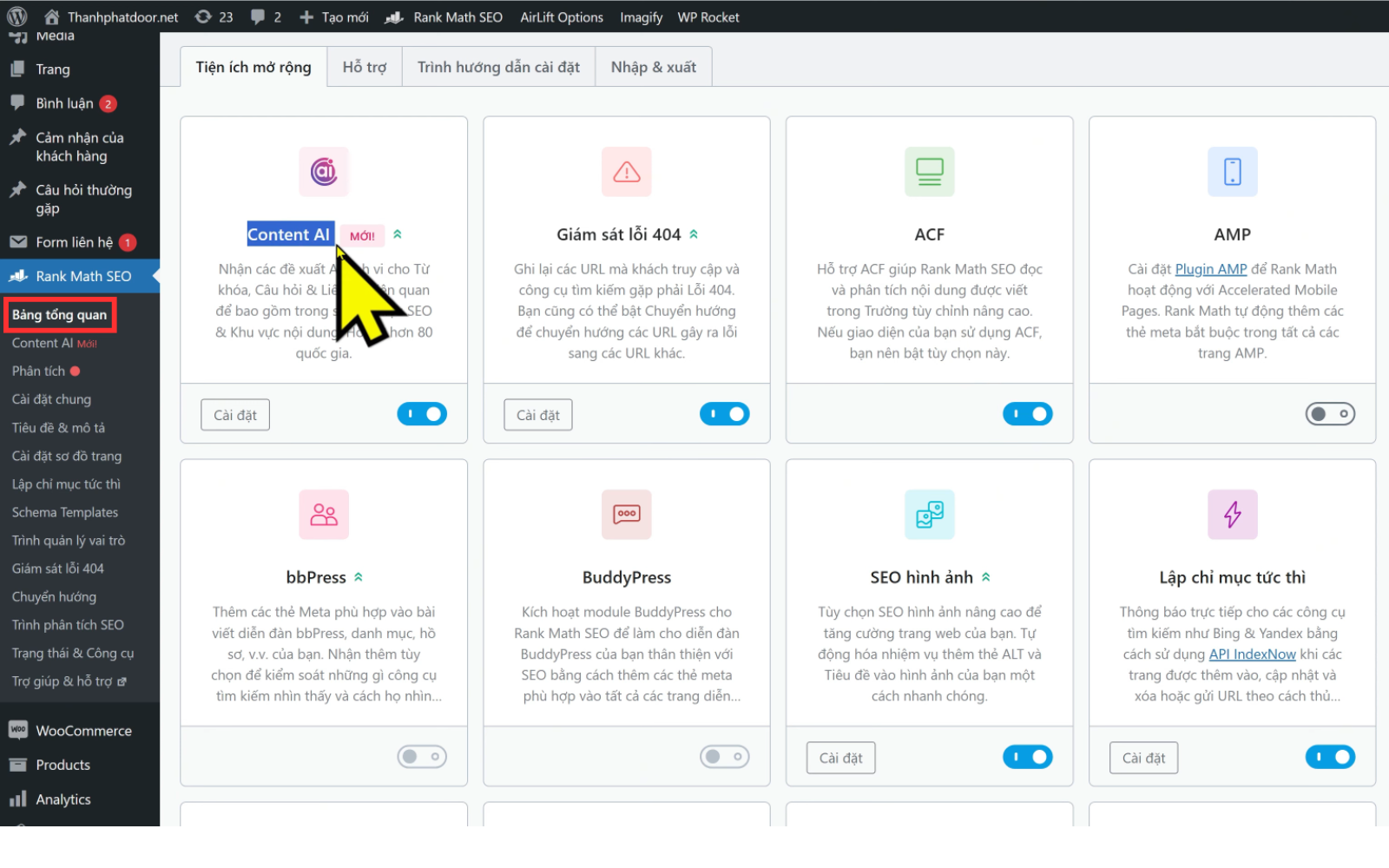Open the Nhập & xuất tab
This screenshot has width=1389, height=868.
(x=654, y=67)
